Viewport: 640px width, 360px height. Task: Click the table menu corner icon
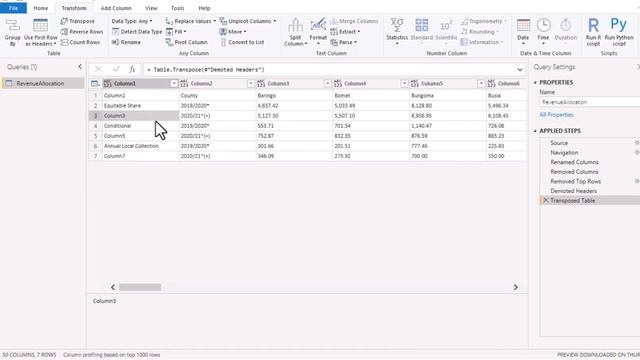coord(95,84)
